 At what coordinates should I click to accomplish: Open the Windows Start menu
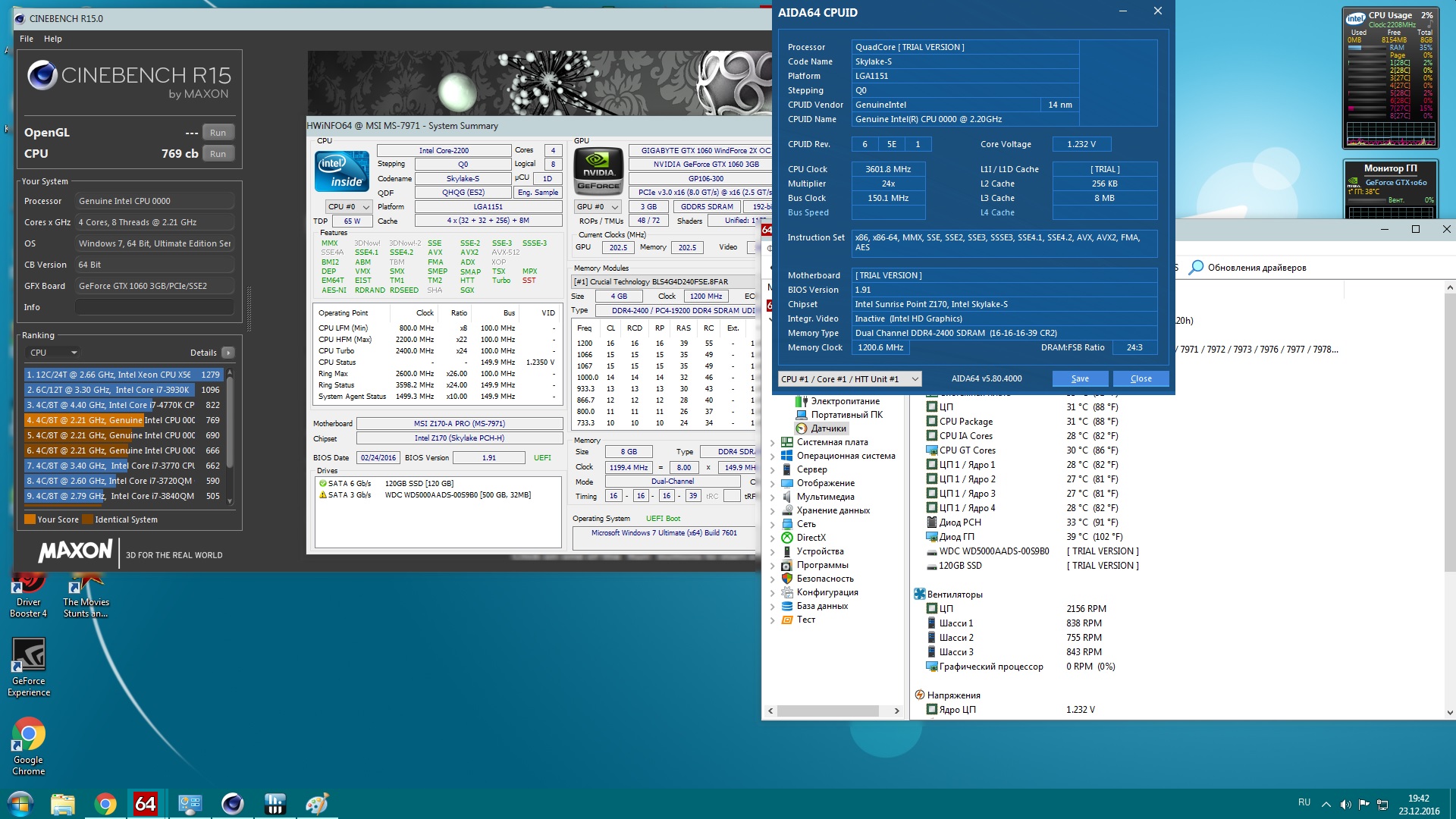point(20,804)
